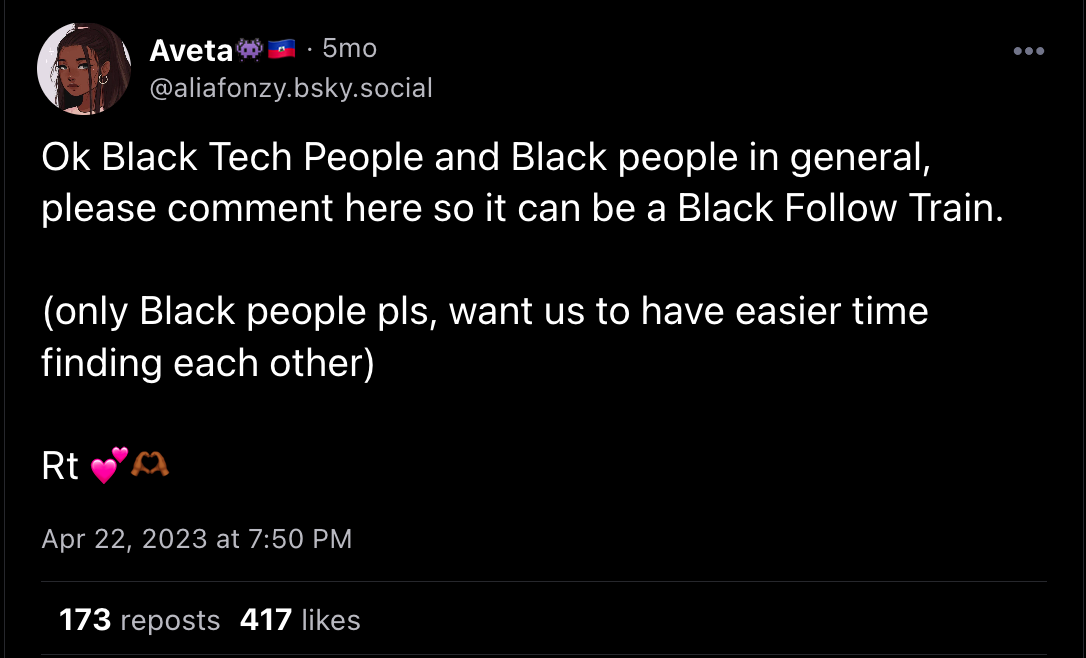
Task: Click the middle dot in the overflow icon
Action: (1028, 50)
